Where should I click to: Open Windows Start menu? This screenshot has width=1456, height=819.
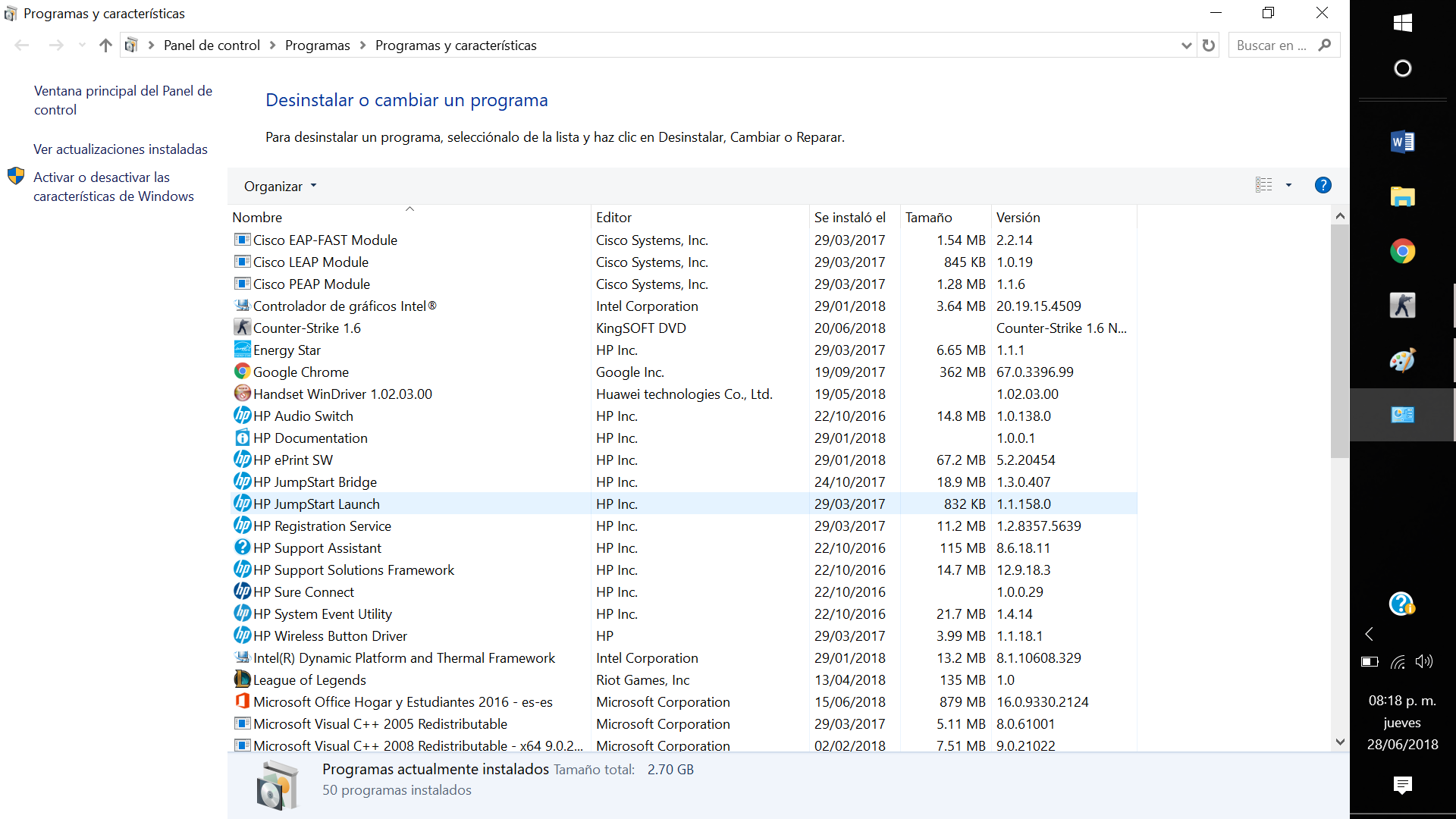1402,23
